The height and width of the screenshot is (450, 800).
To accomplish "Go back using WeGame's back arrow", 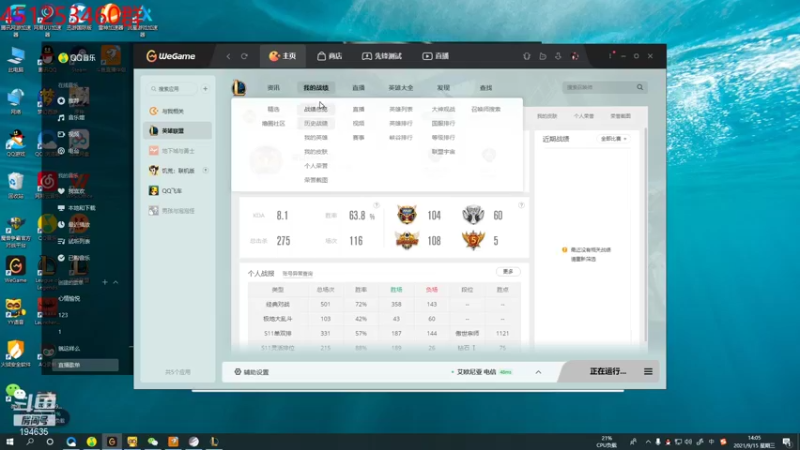I will (228, 56).
